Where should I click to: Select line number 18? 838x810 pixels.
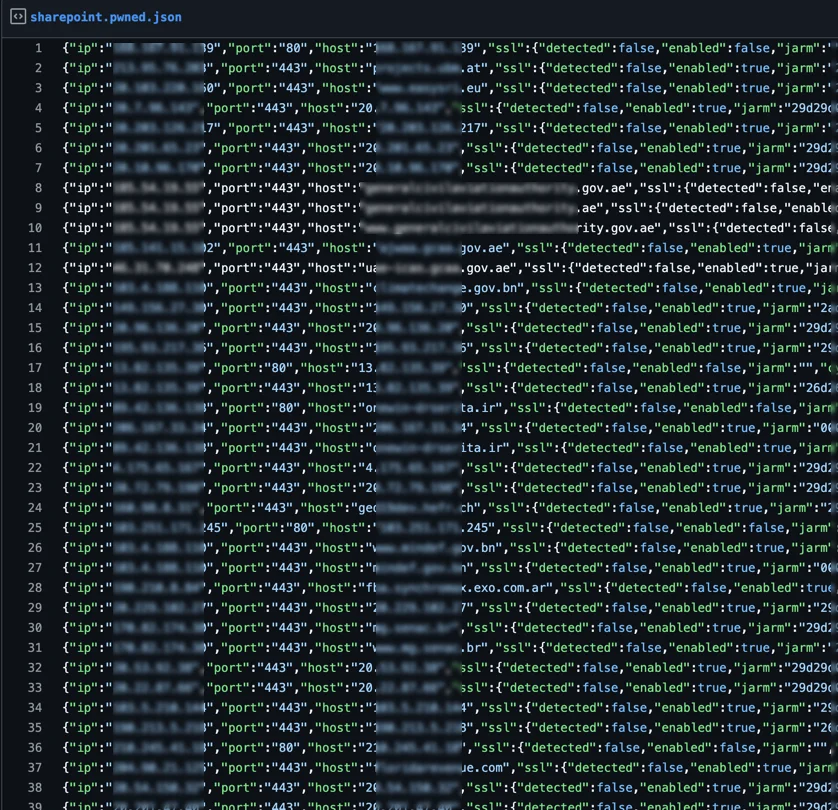point(35,388)
